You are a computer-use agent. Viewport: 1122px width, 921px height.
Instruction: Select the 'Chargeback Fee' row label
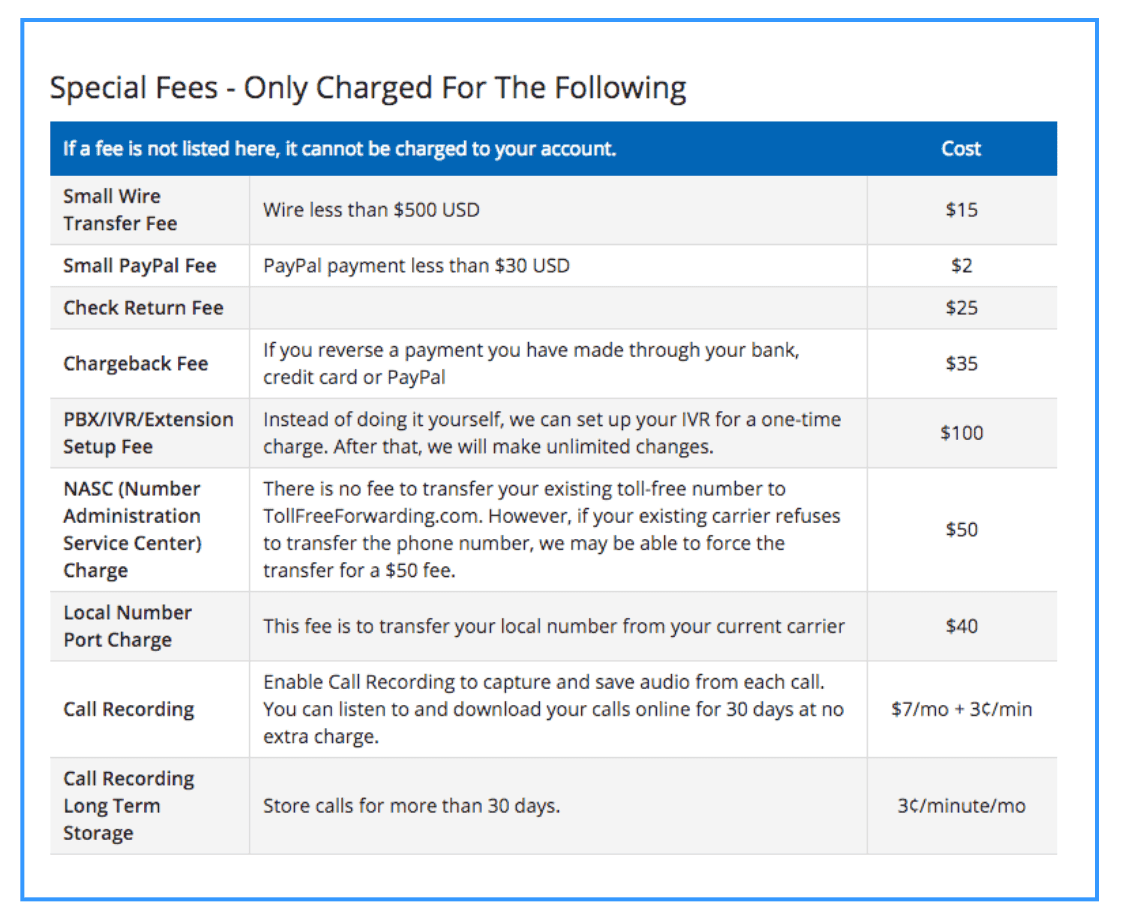(x=136, y=363)
